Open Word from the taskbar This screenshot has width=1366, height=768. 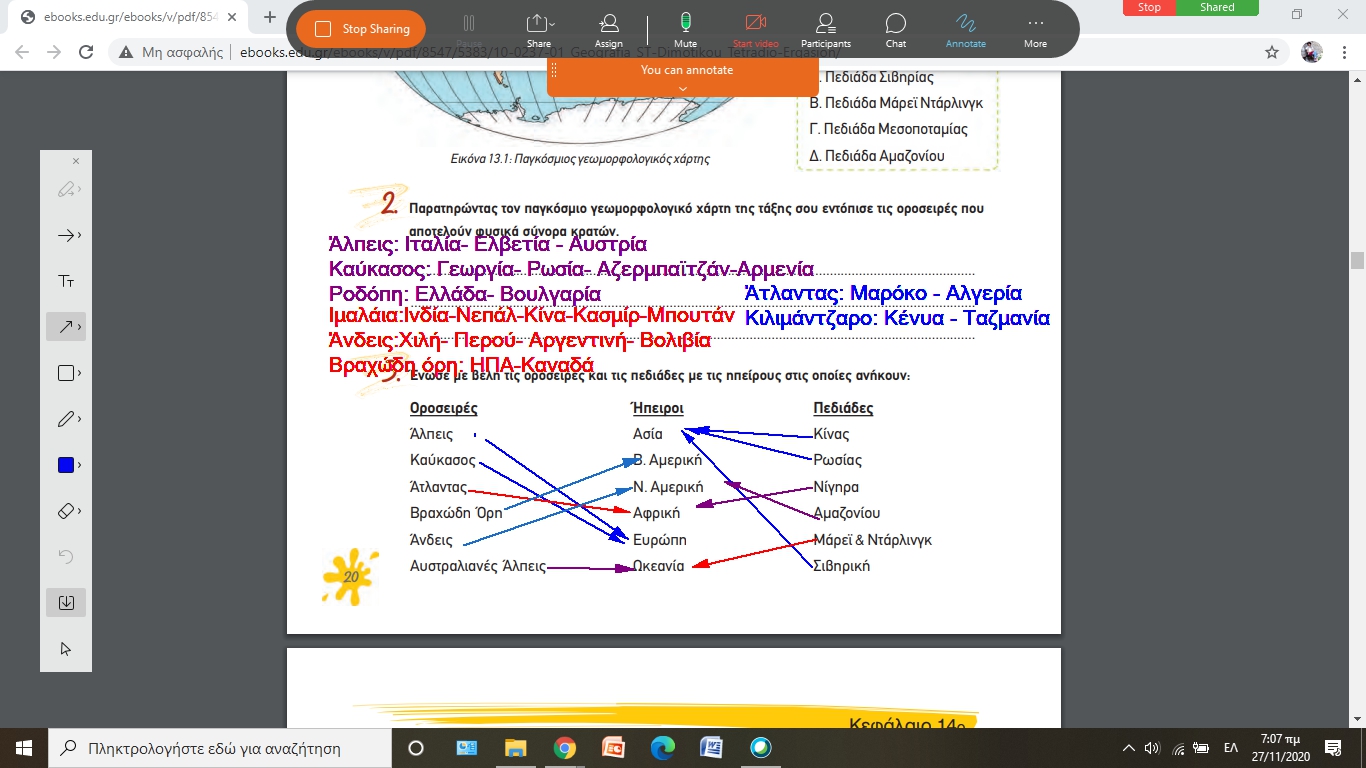point(711,748)
